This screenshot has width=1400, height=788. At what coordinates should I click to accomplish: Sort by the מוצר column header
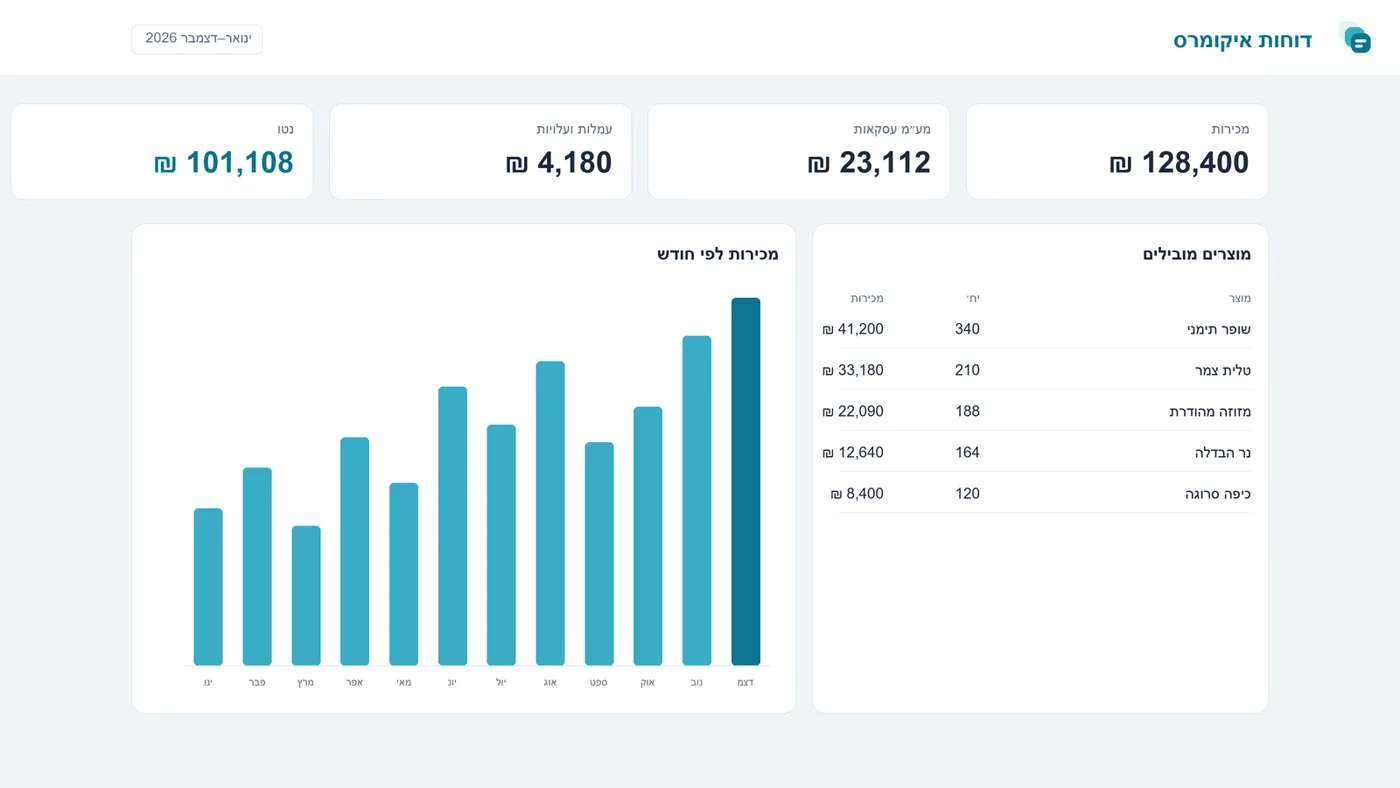point(1240,298)
